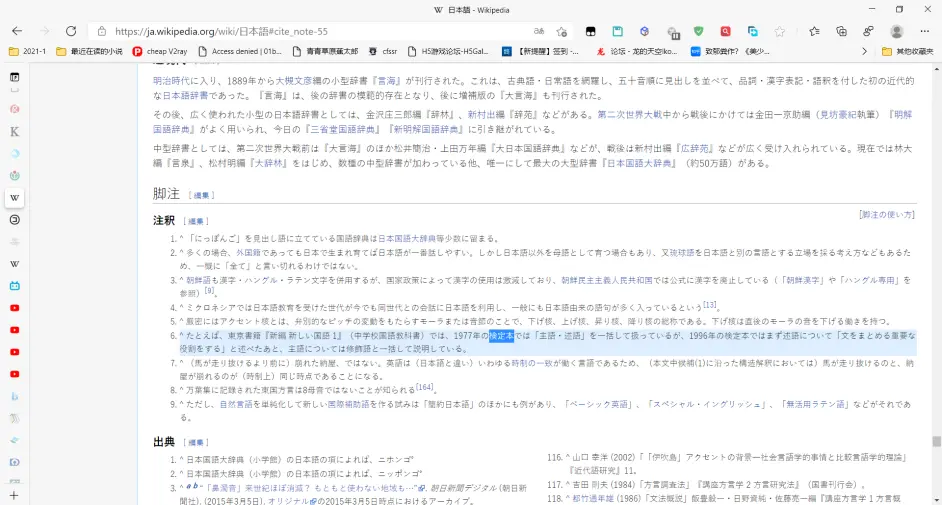Follow the 琉球語 link in note 2
This screenshot has width=942, height=505.
682,253
